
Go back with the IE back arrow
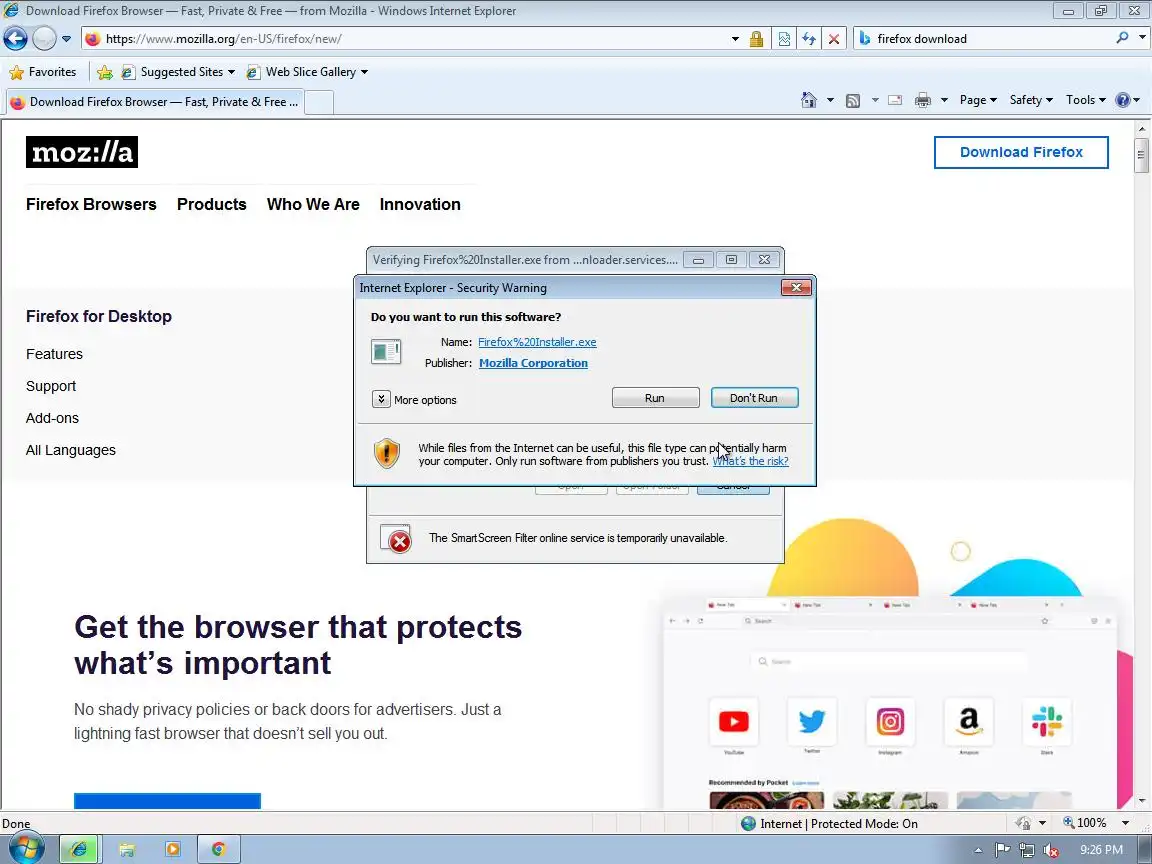pyautogui.click(x=15, y=38)
